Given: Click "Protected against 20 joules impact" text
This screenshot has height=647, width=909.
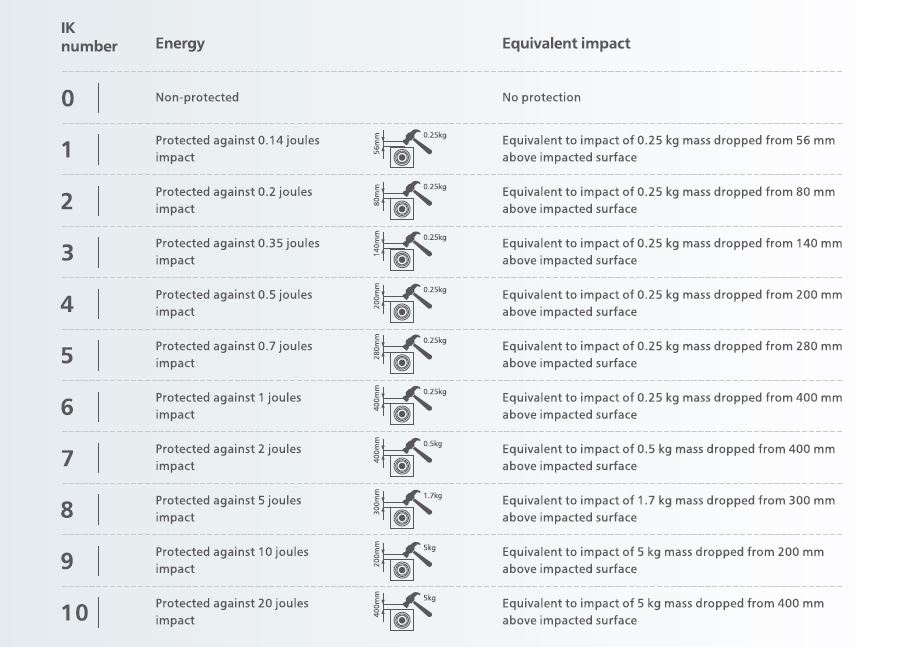Looking at the screenshot, I should 232,612.
